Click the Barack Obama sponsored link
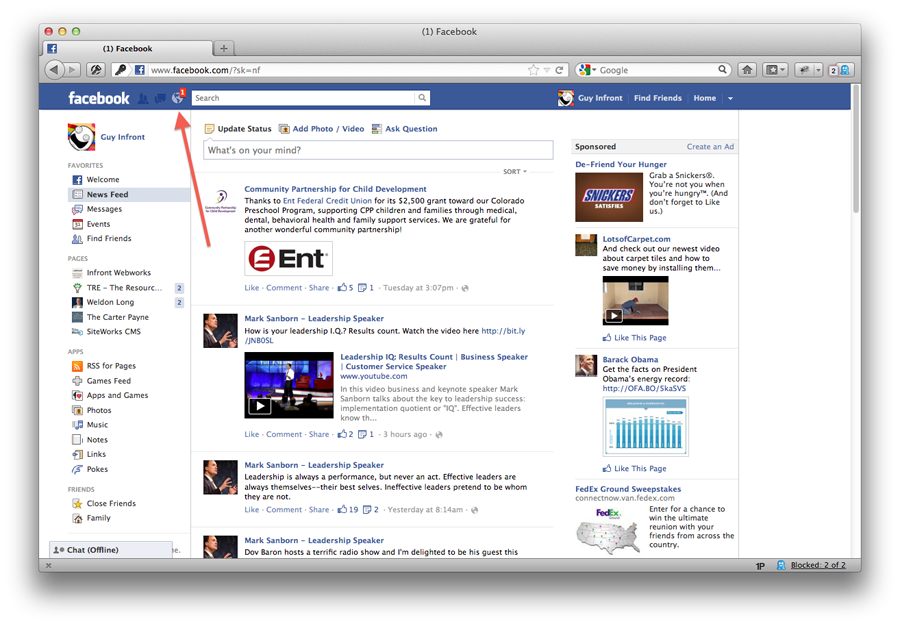This screenshot has height=626, width=900. (x=630, y=360)
